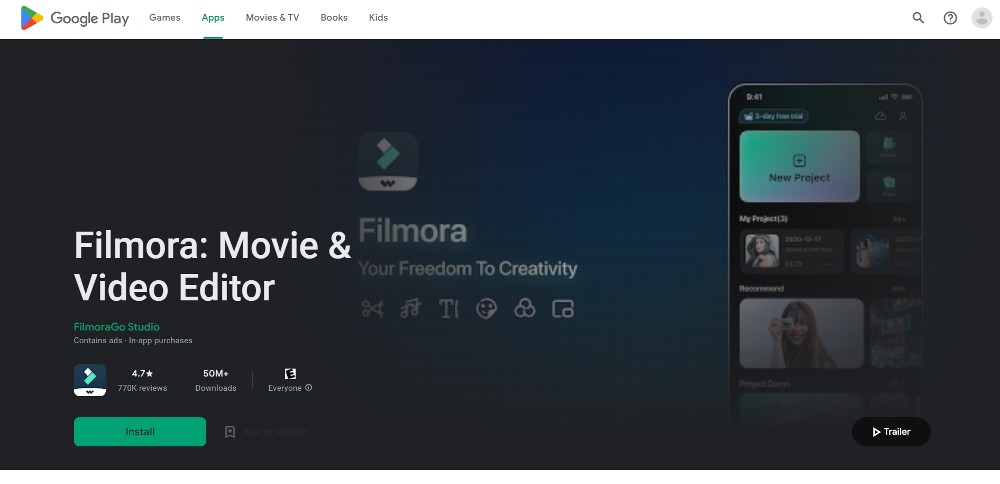This screenshot has height=484, width=1000.
Task: Click the Everyone rating E icon
Action: pos(290,374)
